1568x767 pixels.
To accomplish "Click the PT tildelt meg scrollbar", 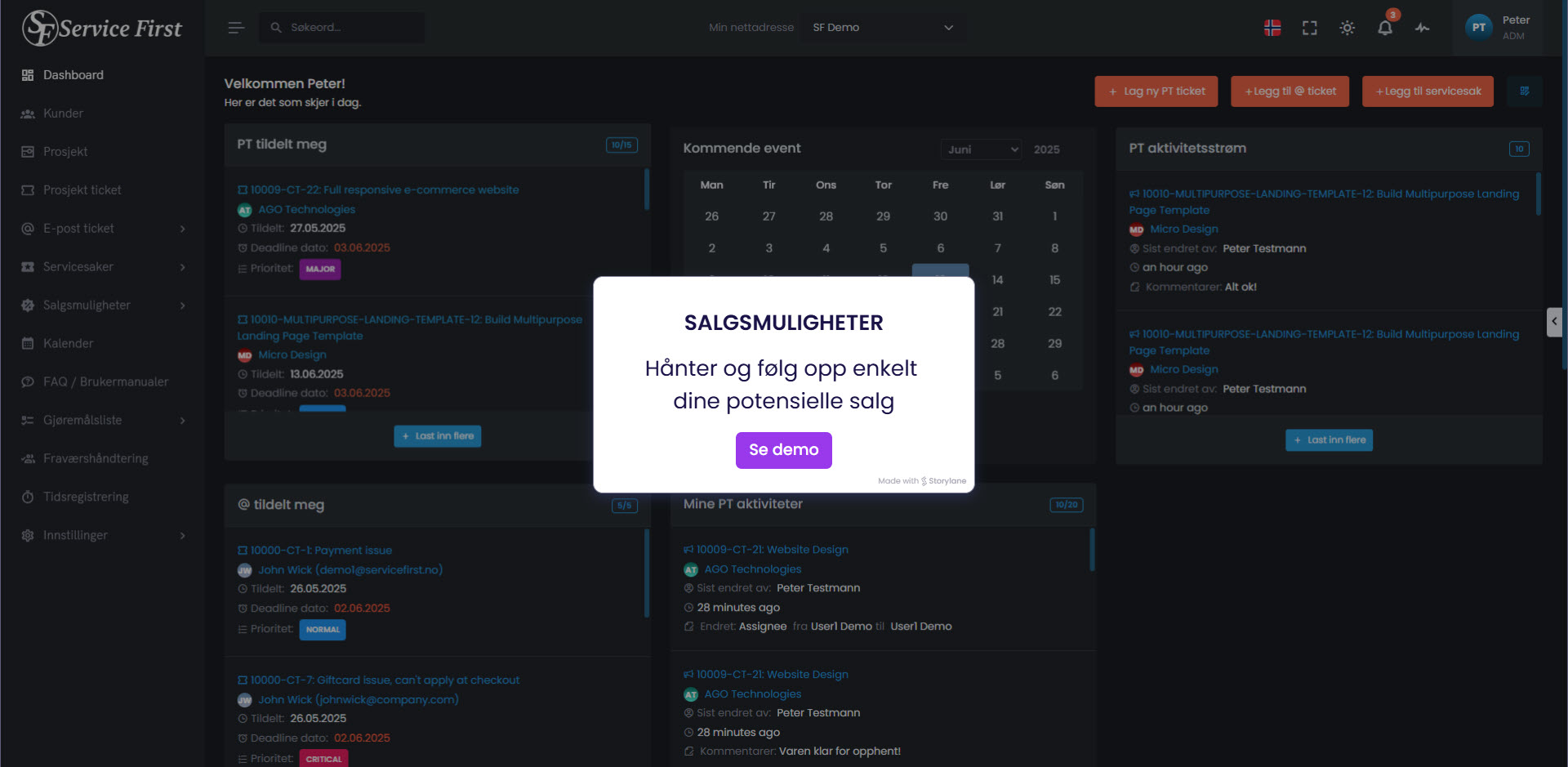I will tap(647, 190).
